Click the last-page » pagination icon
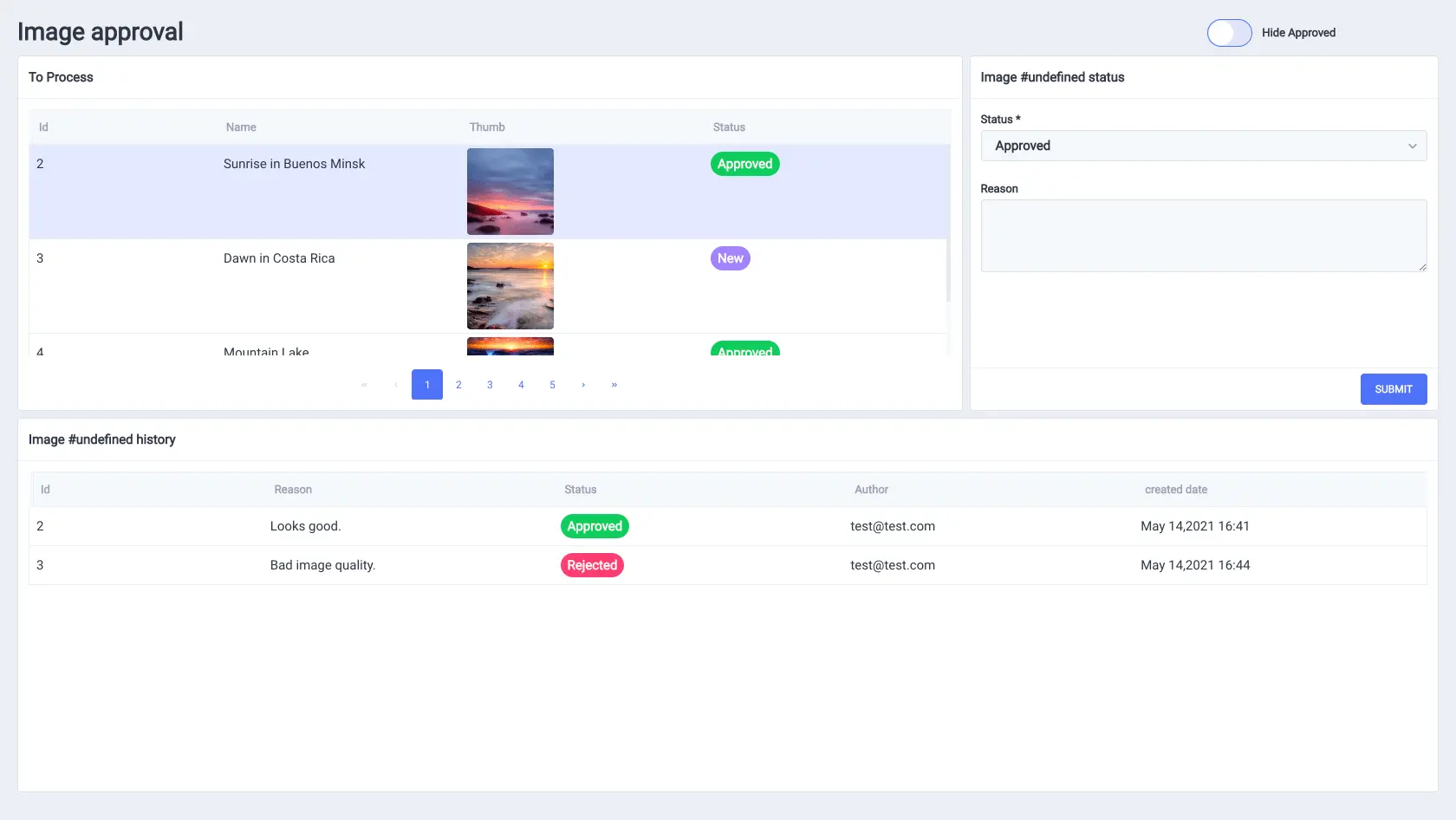 click(x=614, y=384)
